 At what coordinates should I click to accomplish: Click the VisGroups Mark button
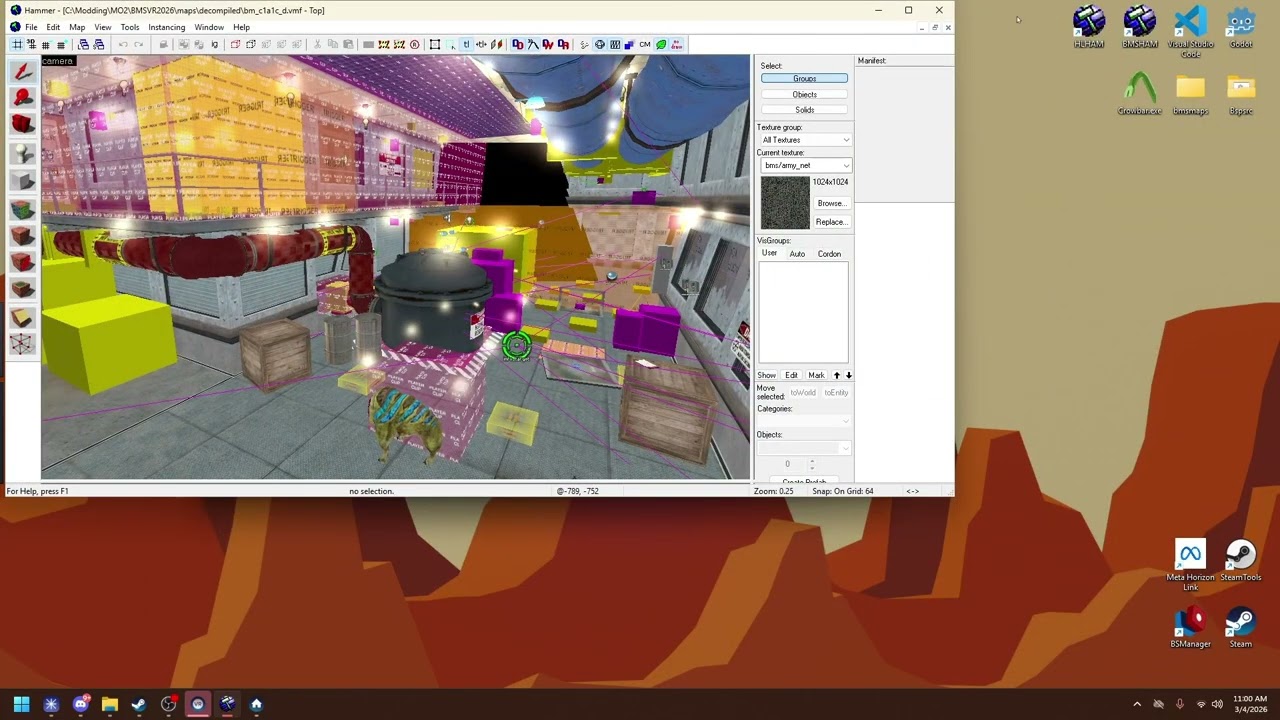click(816, 375)
